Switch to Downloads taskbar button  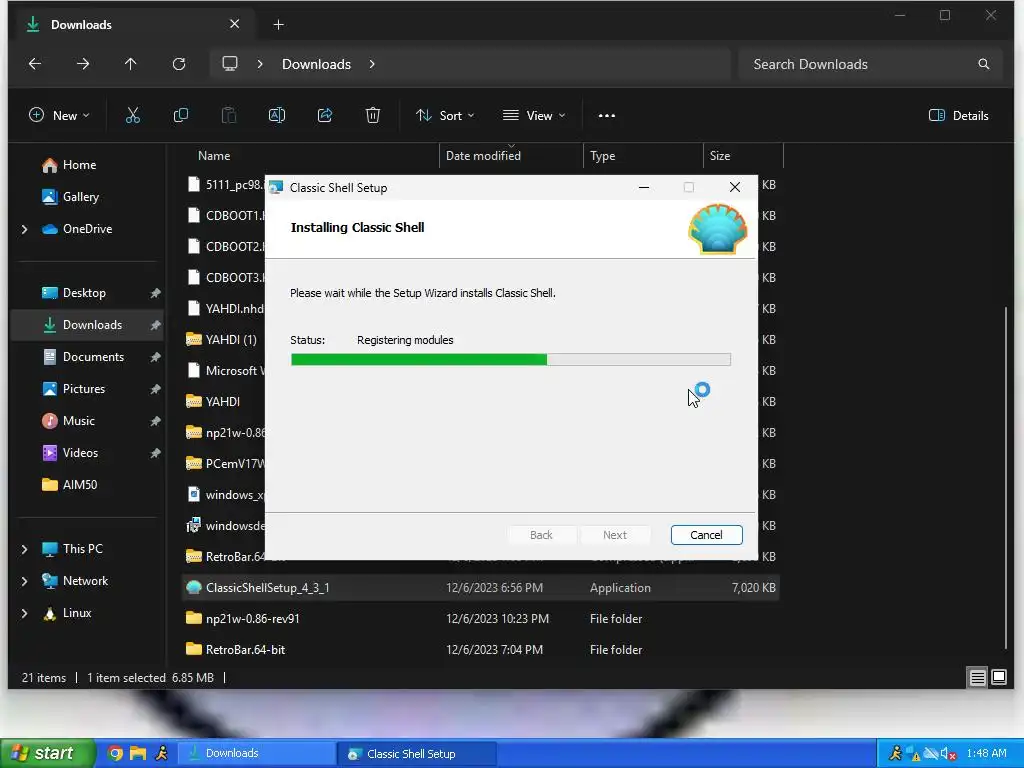[x=256, y=753]
